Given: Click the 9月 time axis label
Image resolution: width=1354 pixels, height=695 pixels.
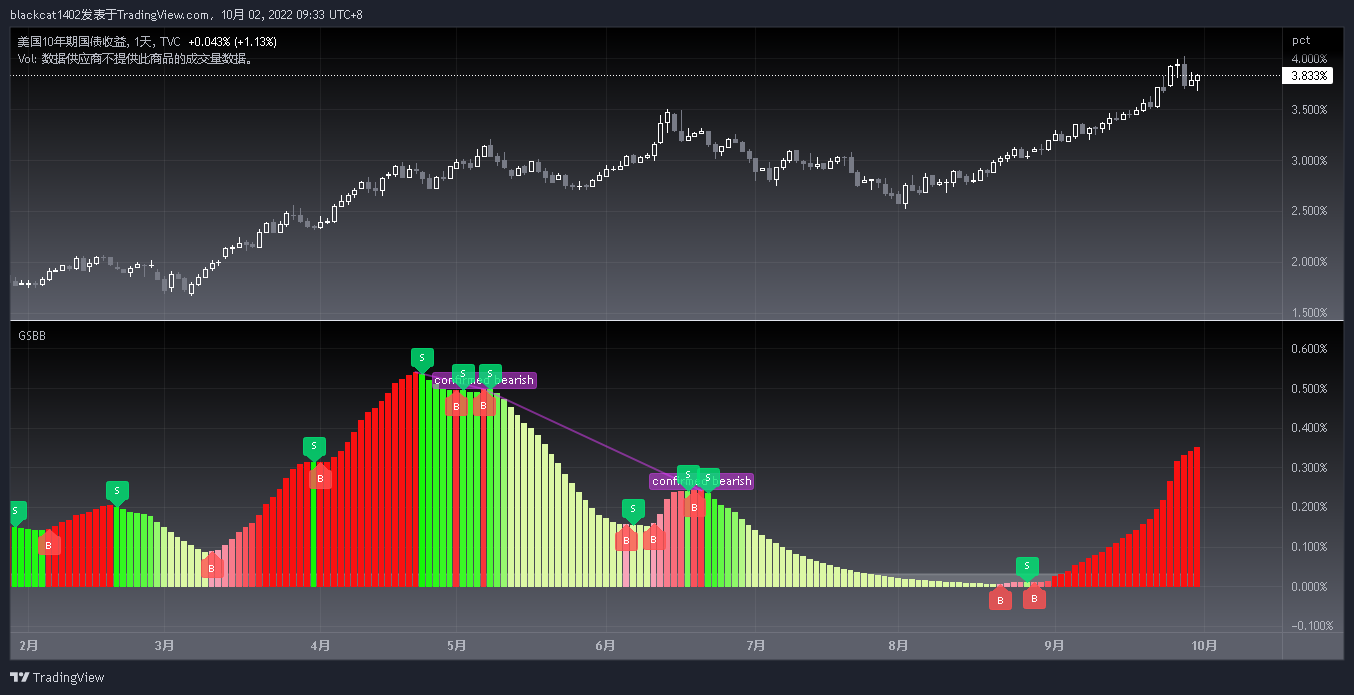Looking at the screenshot, I should point(1053,646).
